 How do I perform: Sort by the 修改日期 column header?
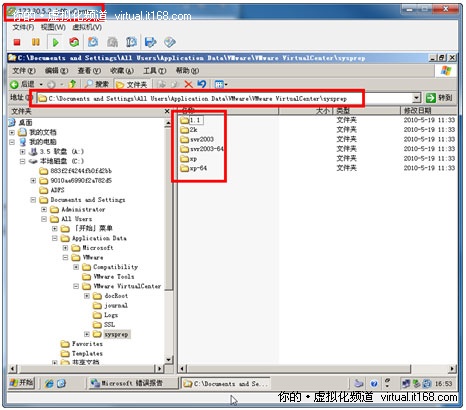click(428, 111)
